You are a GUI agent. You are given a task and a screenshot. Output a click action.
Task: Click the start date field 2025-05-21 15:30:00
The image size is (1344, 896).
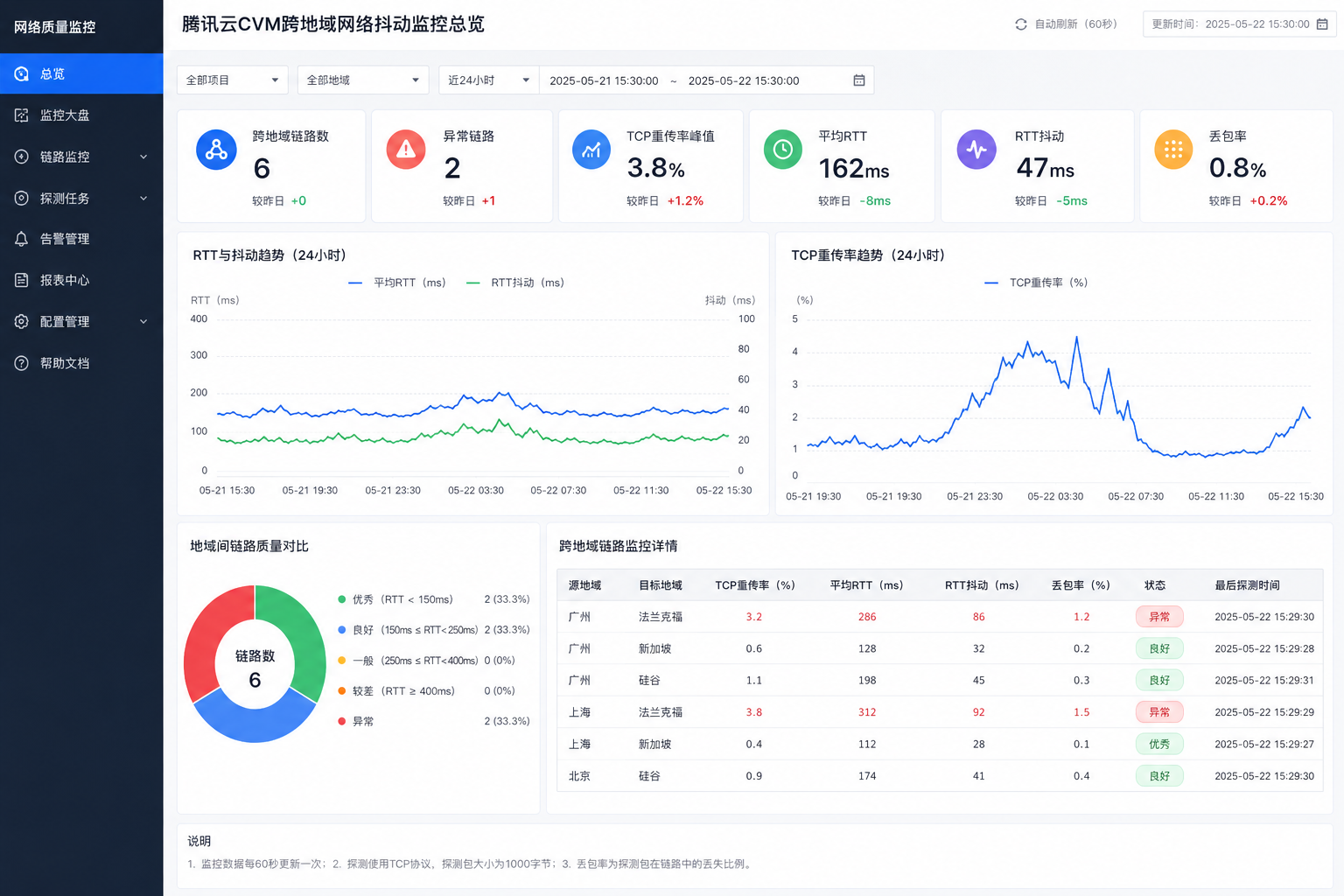click(x=604, y=80)
